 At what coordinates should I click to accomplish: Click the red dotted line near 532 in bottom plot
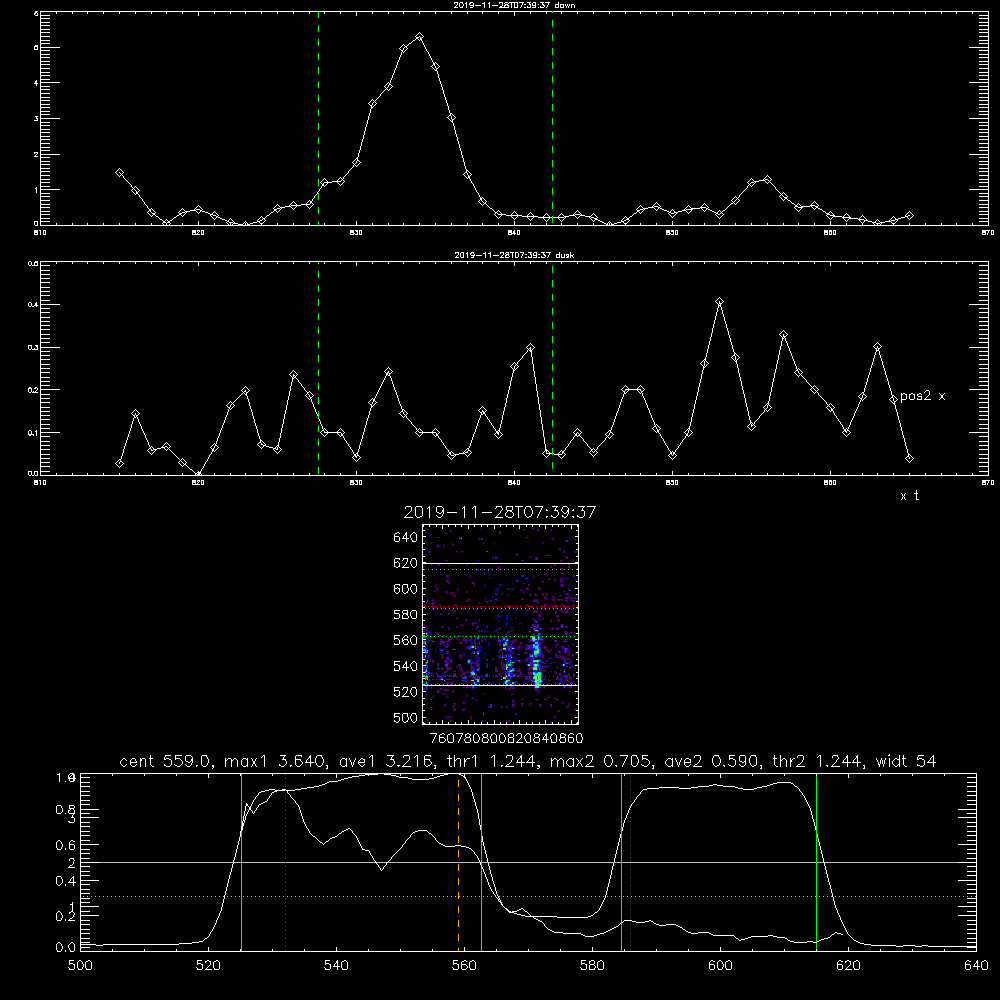point(286,862)
